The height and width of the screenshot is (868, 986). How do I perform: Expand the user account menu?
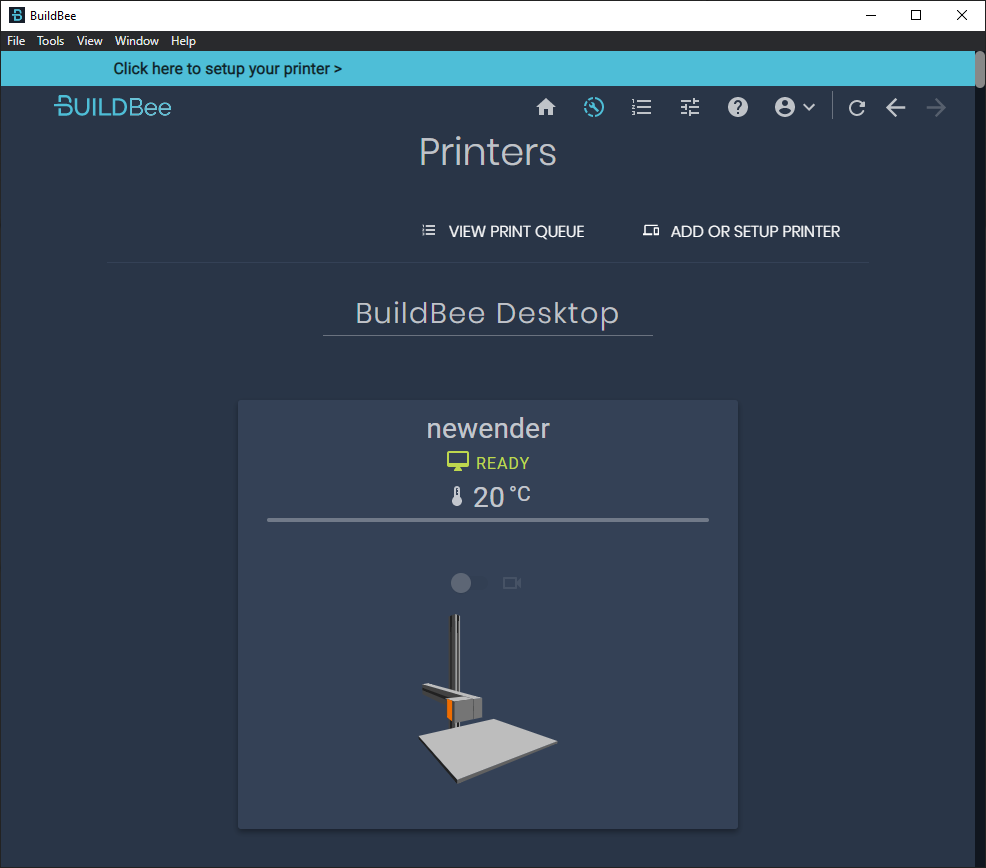tap(795, 108)
